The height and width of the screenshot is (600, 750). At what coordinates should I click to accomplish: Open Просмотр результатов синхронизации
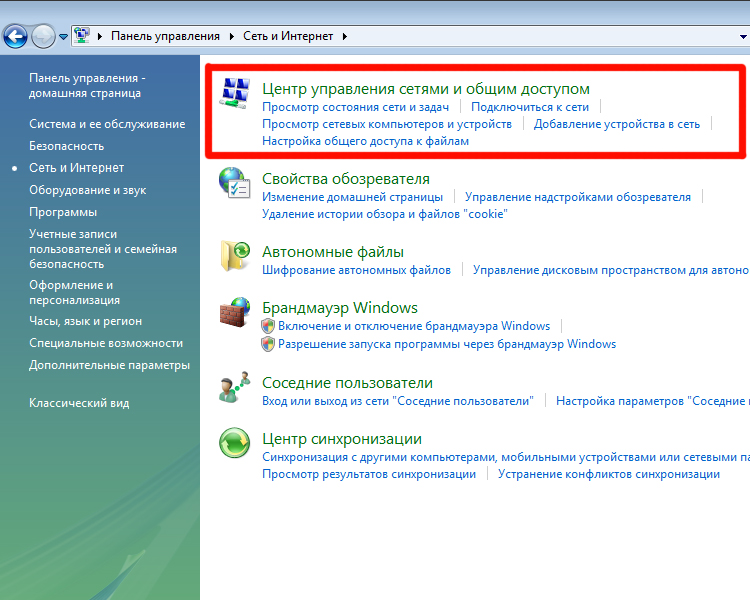tap(369, 474)
